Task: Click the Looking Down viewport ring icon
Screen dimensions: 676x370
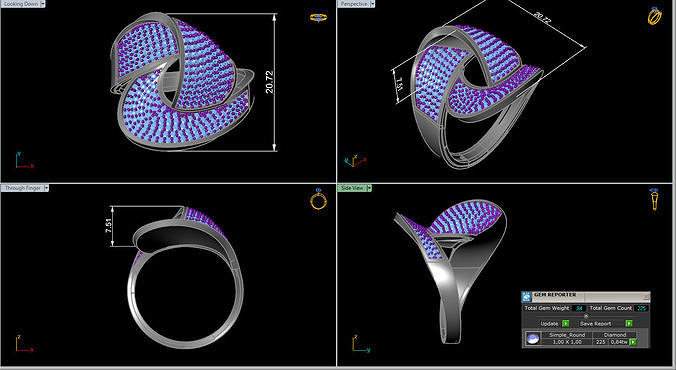Action: [x=318, y=18]
